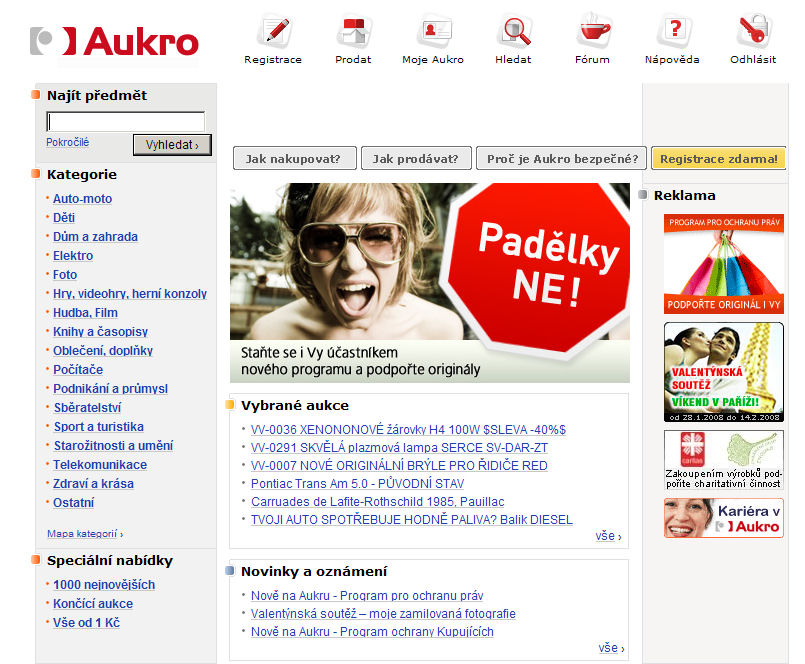Viewport: 805px width, 664px height.
Task: Open the Elektro category
Action: (x=73, y=256)
